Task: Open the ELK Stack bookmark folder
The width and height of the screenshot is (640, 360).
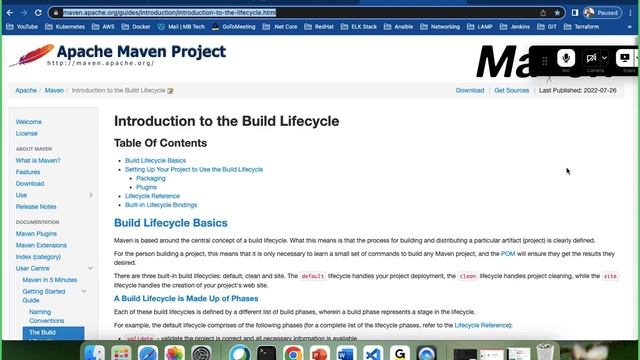Action: (x=359, y=27)
